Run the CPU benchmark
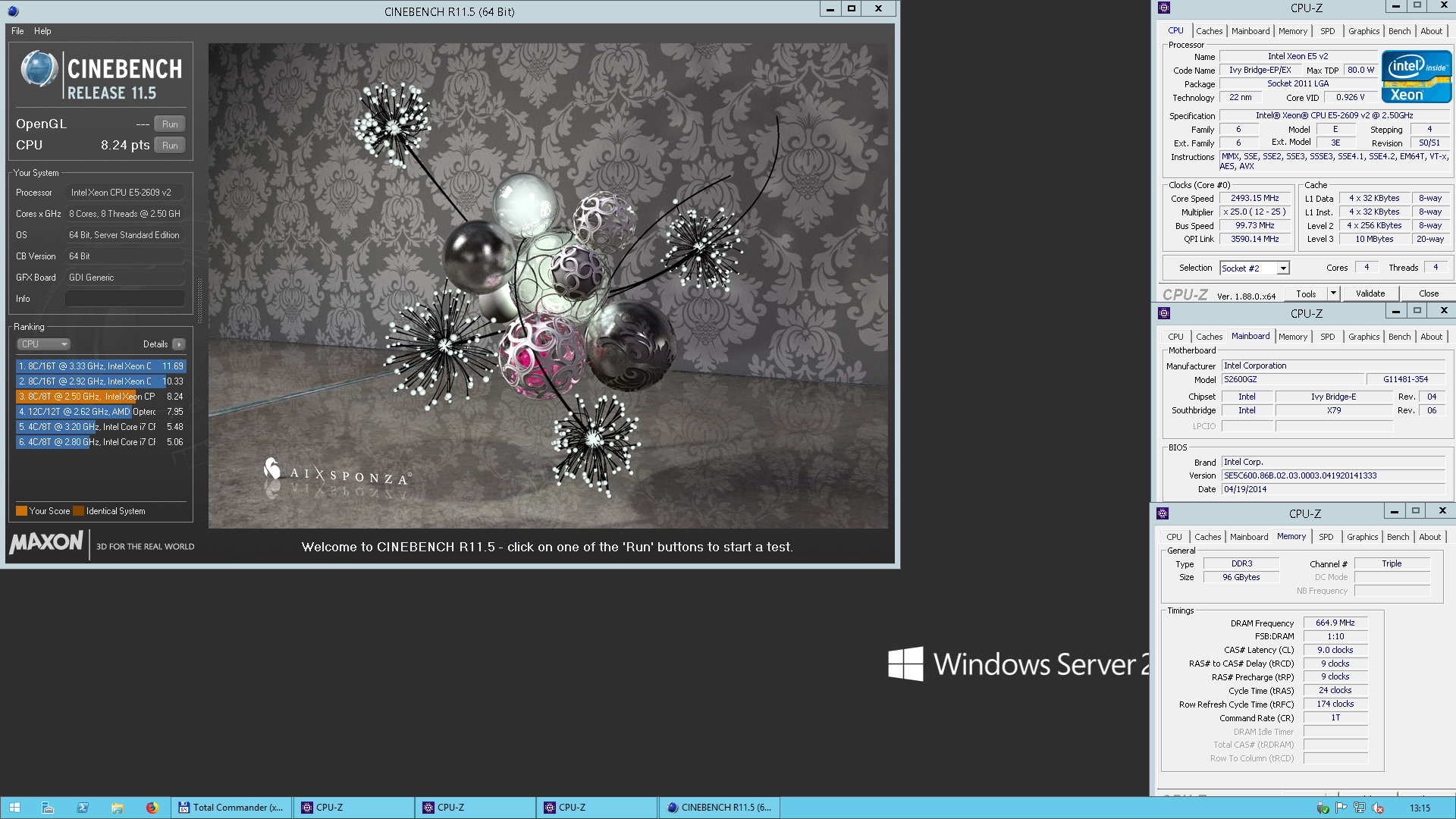The width and height of the screenshot is (1456, 819). tap(170, 146)
